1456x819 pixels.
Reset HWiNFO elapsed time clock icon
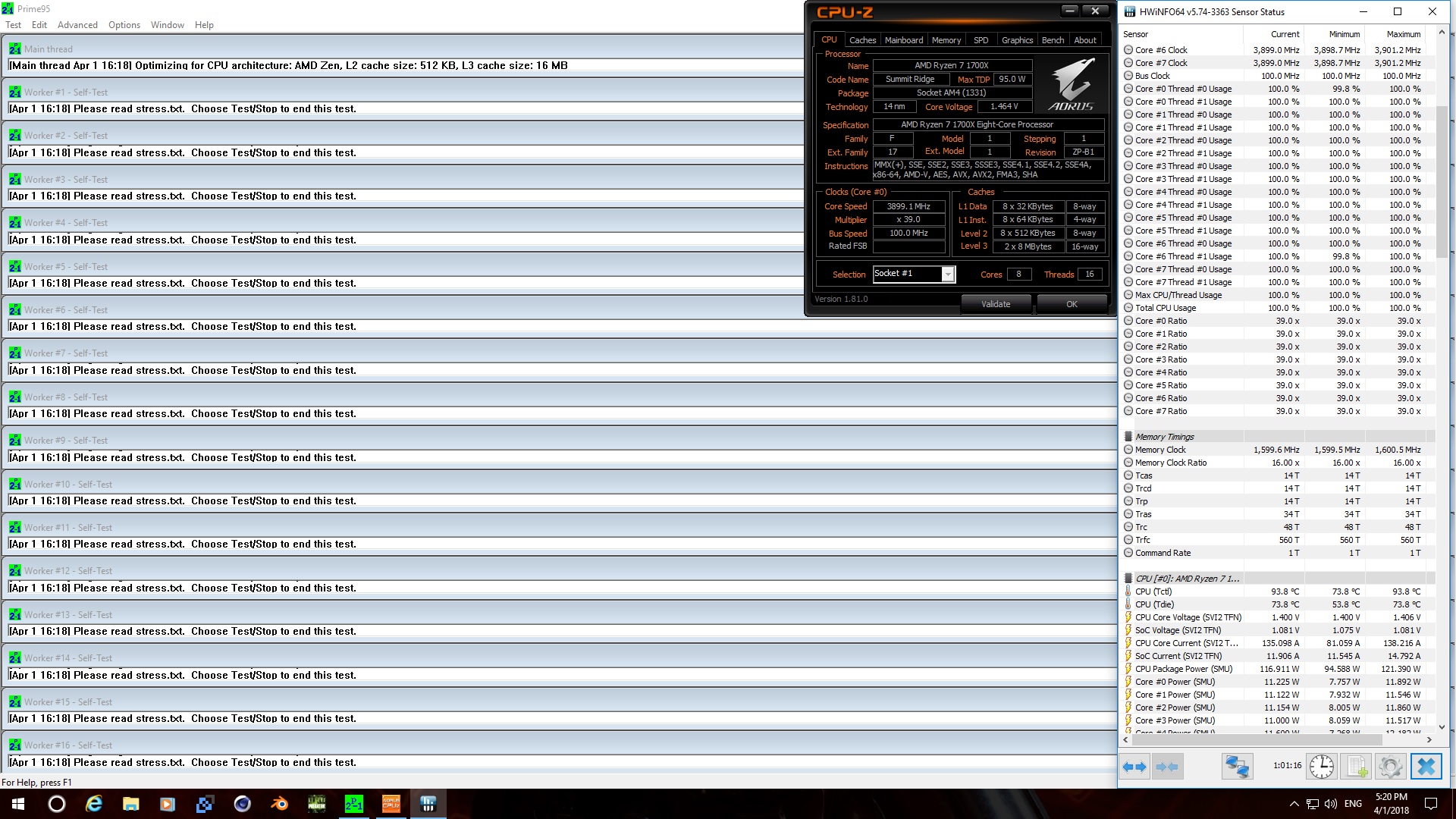point(1321,767)
